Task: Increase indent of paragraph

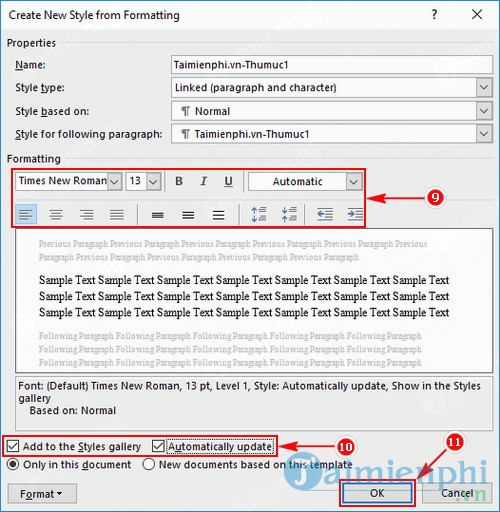Action: pos(355,214)
